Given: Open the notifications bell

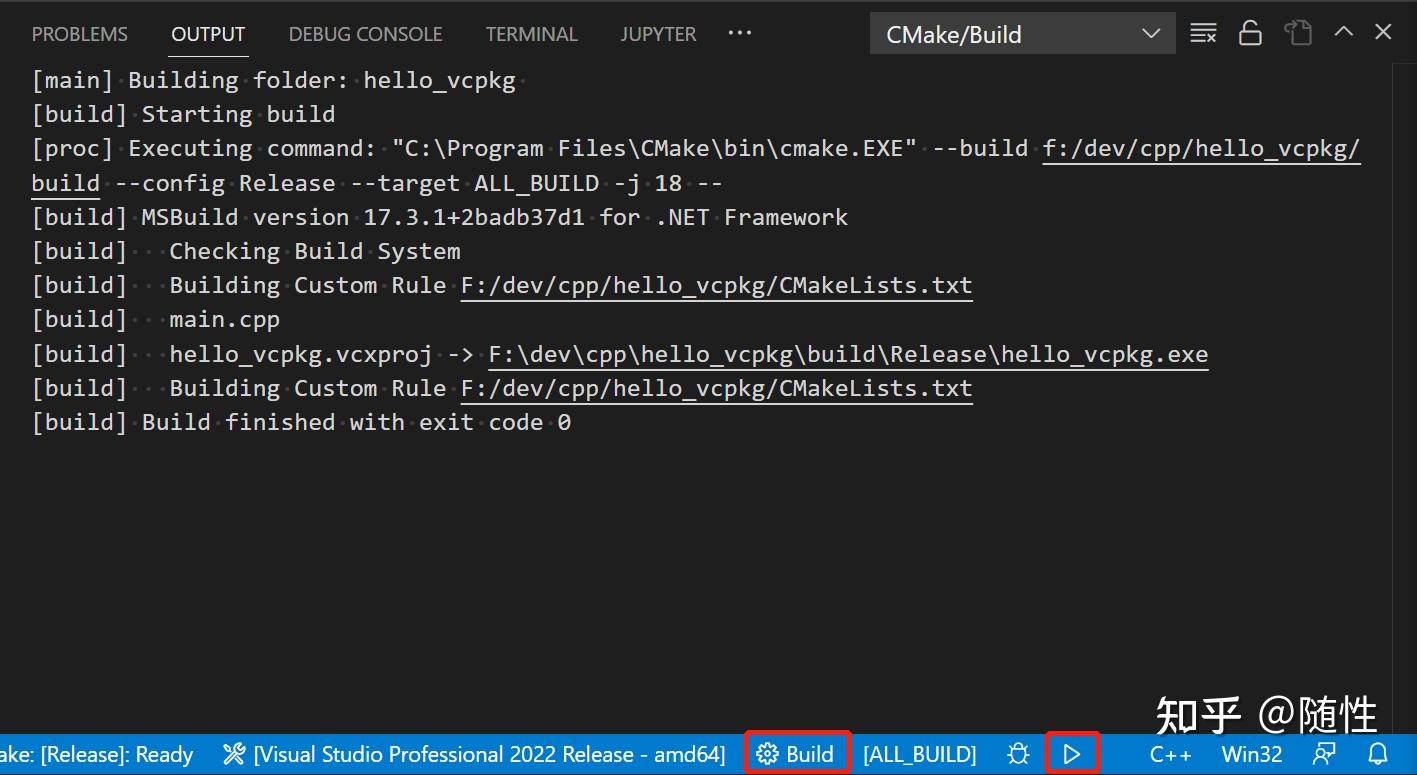Looking at the screenshot, I should click(1380, 753).
